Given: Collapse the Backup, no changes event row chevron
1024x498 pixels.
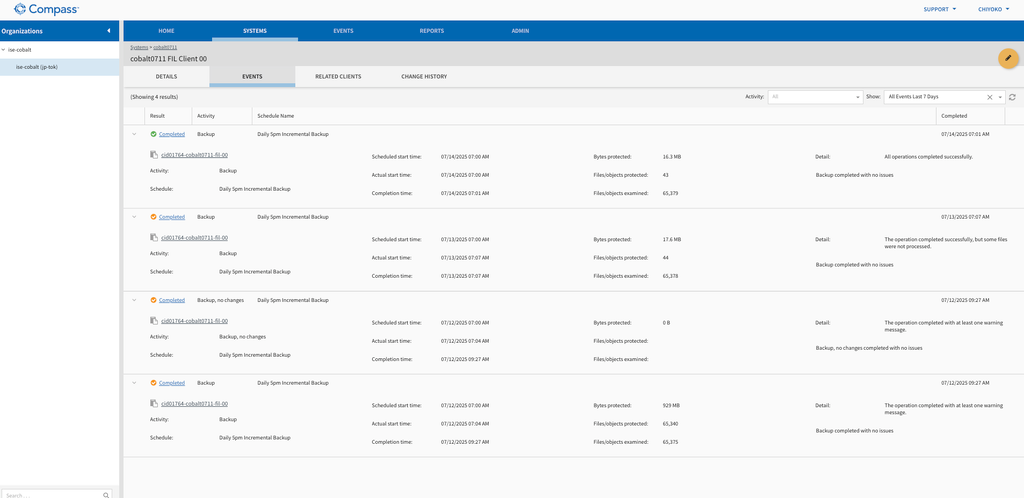Looking at the screenshot, I should click(x=135, y=300).
